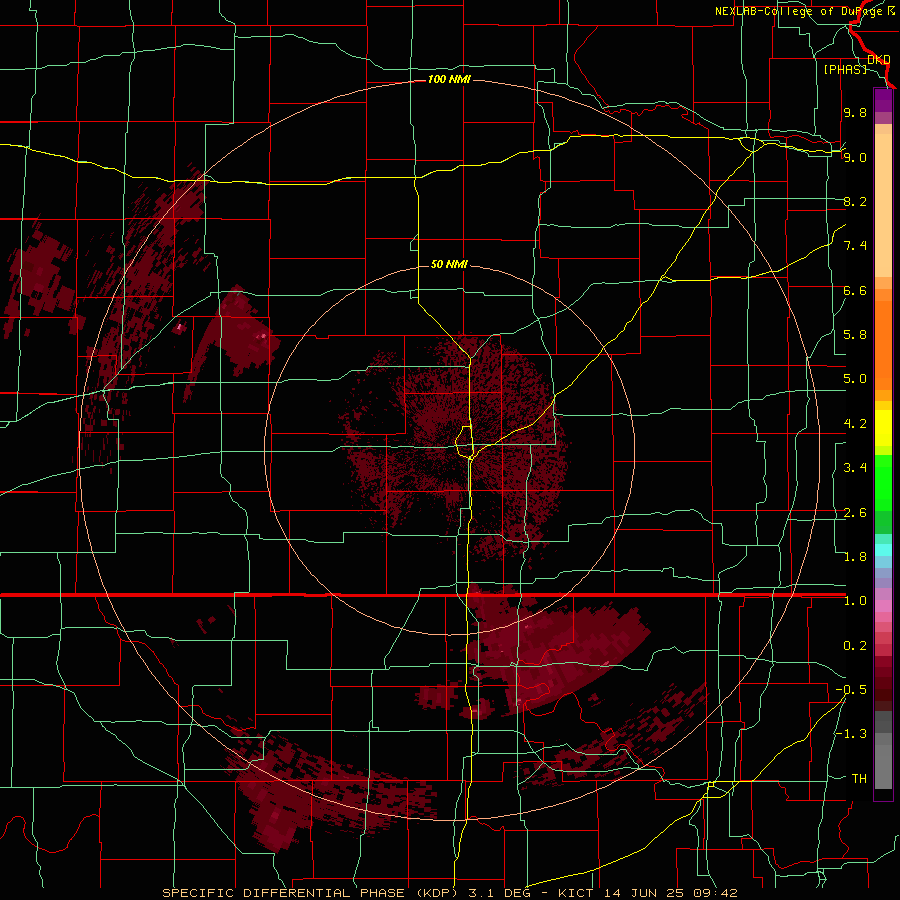900x900 pixels.
Task: Click the 8.2 value on the color scale
Action: click(x=855, y=201)
